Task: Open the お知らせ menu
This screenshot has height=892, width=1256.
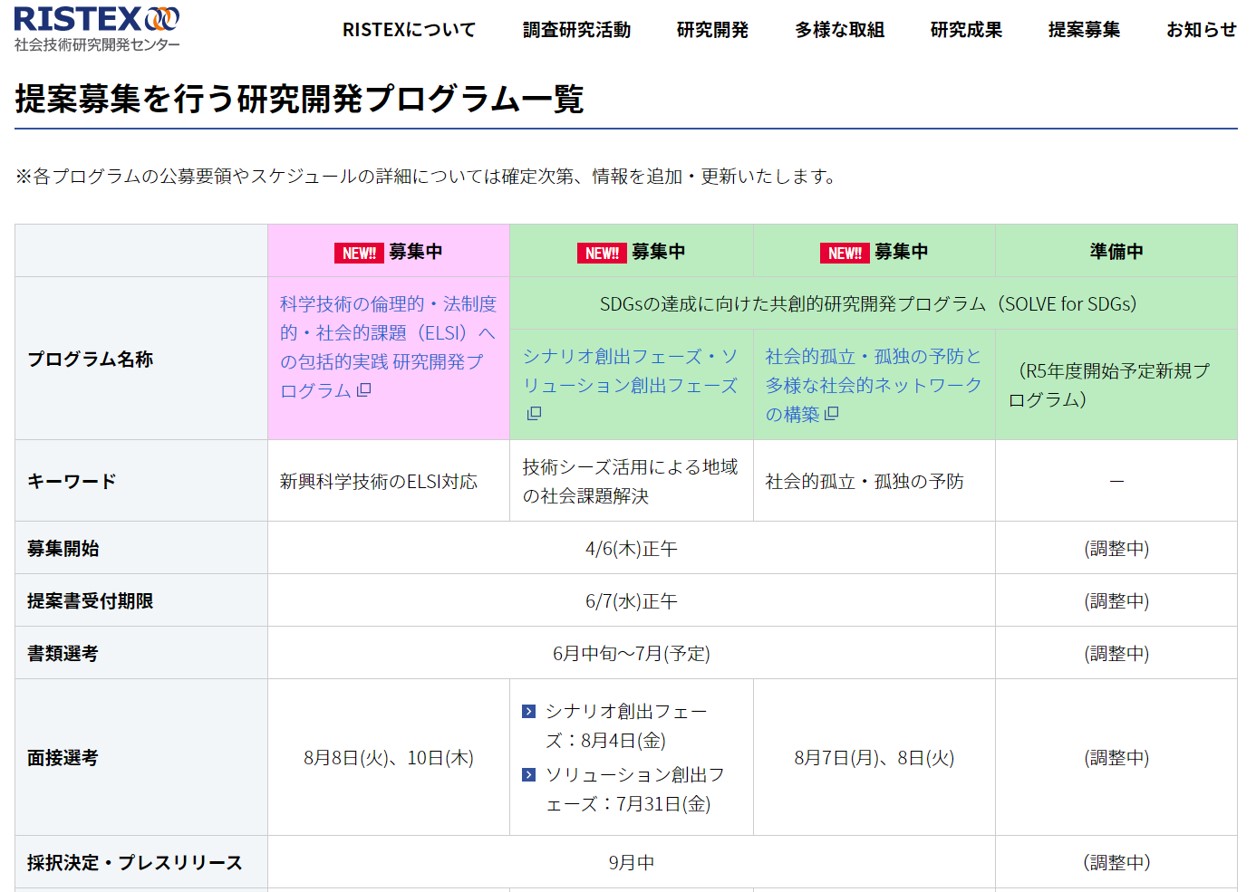Action: coord(1200,30)
